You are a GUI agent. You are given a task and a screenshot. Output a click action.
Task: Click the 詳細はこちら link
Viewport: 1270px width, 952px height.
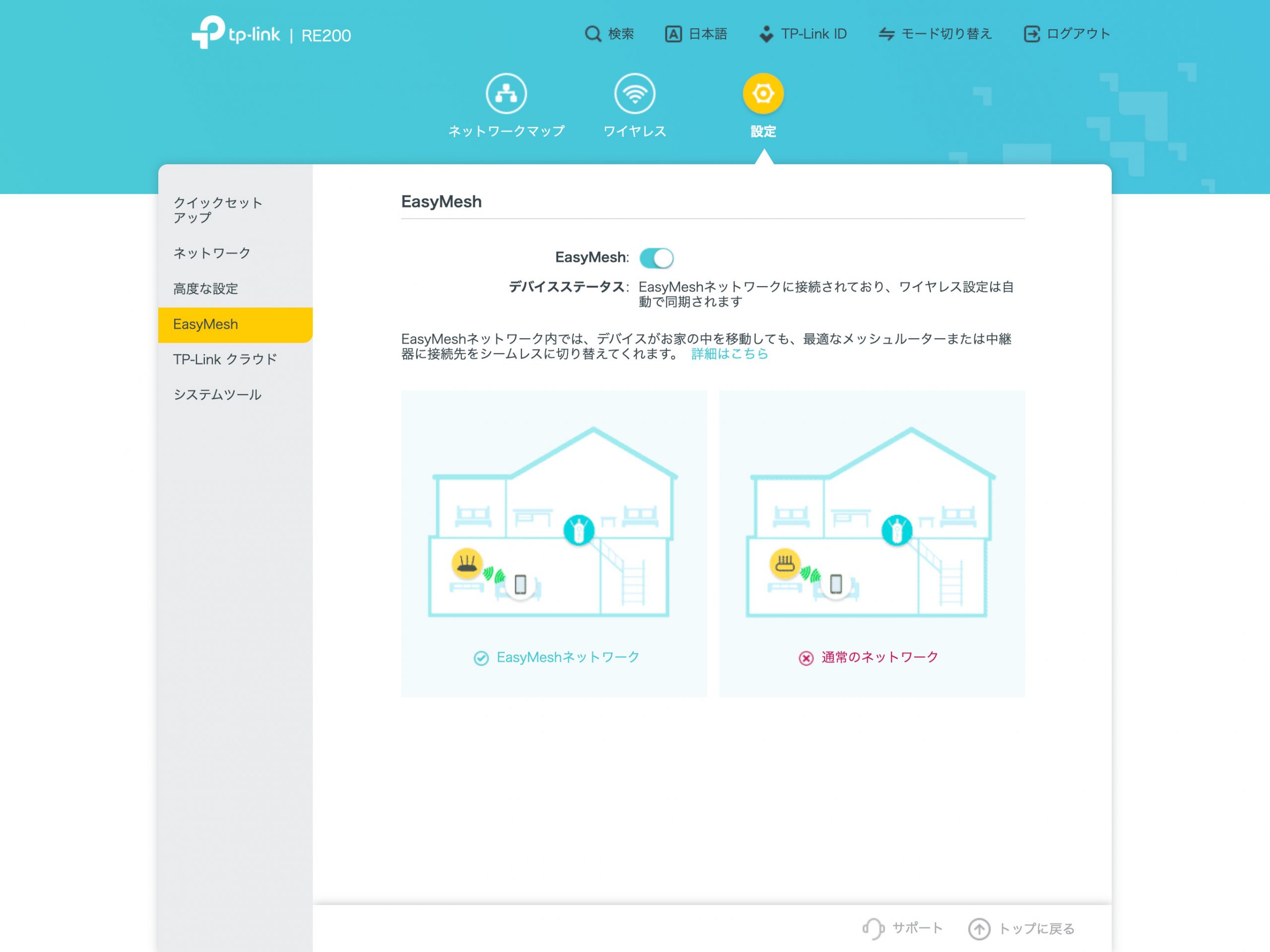(x=729, y=354)
